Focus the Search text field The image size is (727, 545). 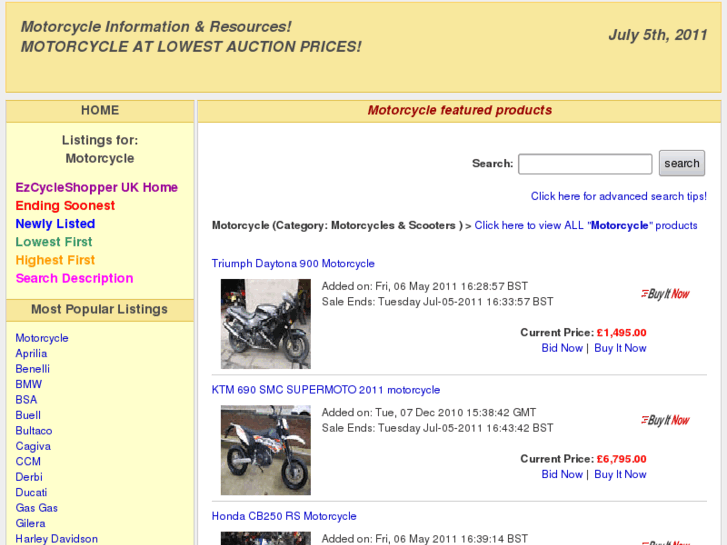[x=585, y=164]
